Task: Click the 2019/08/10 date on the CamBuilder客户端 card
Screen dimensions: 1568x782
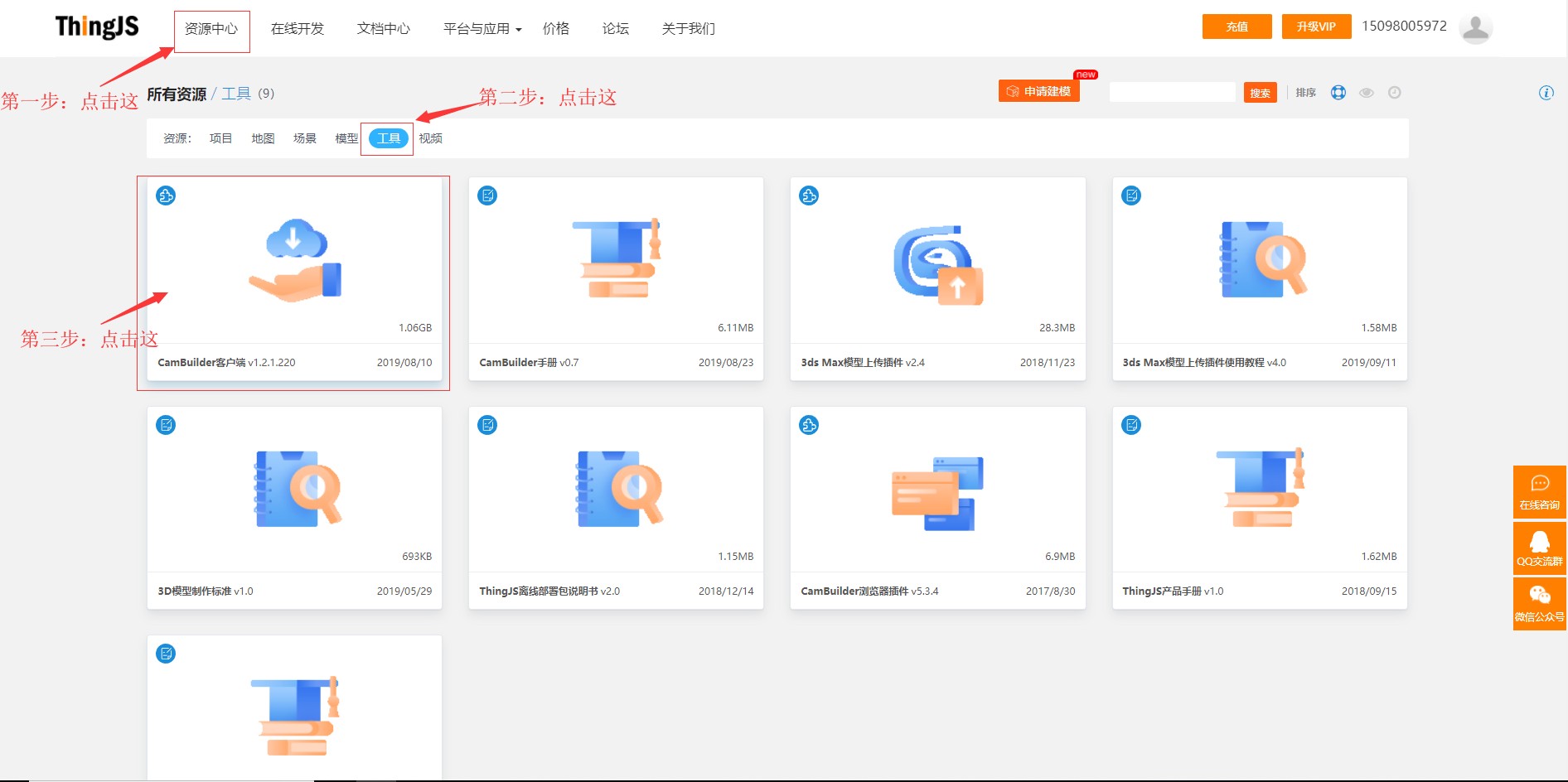Action: tap(404, 363)
